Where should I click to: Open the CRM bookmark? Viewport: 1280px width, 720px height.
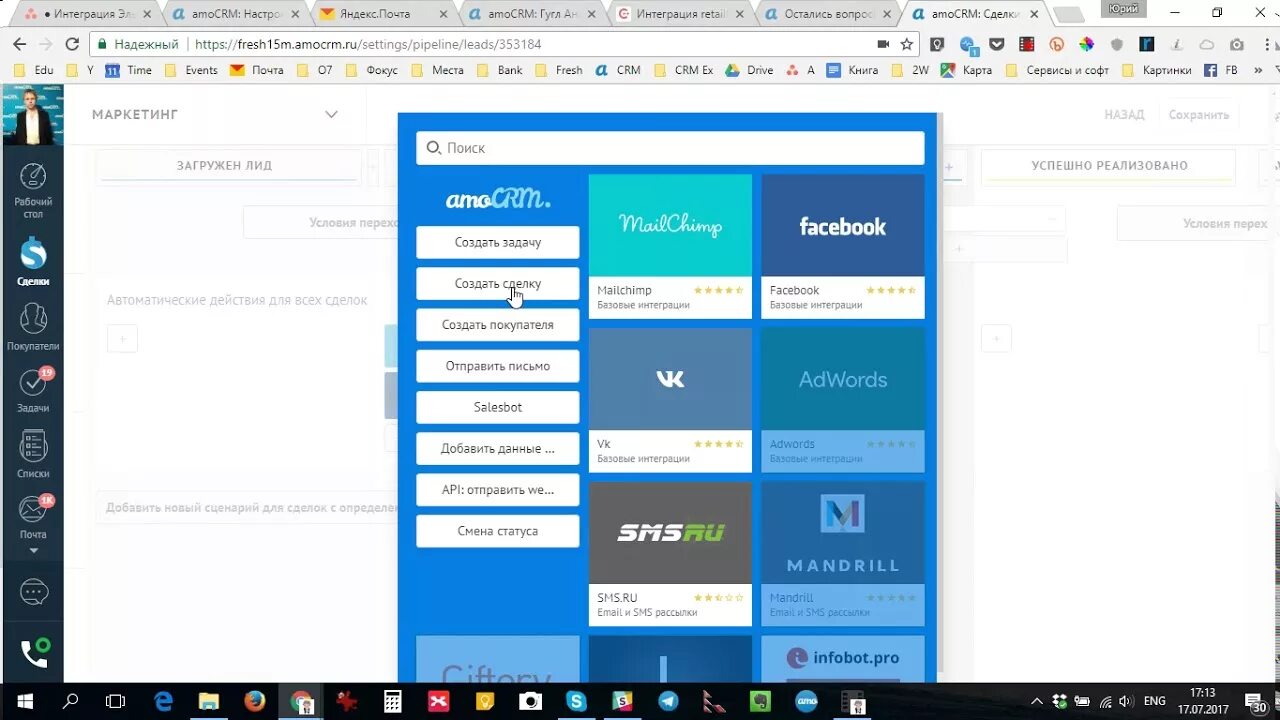[618, 70]
